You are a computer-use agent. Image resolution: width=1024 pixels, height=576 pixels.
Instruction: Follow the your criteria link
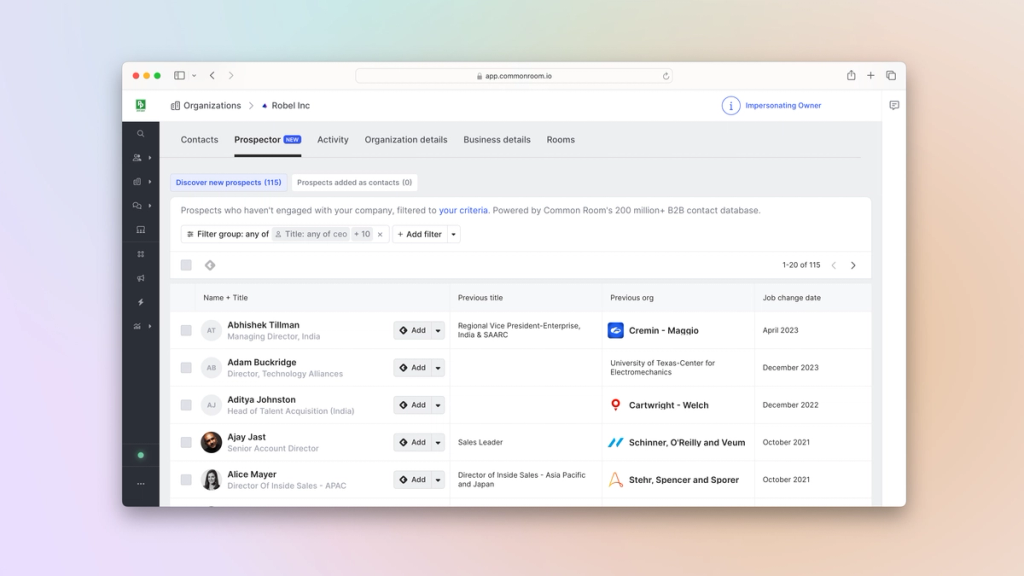(463, 210)
